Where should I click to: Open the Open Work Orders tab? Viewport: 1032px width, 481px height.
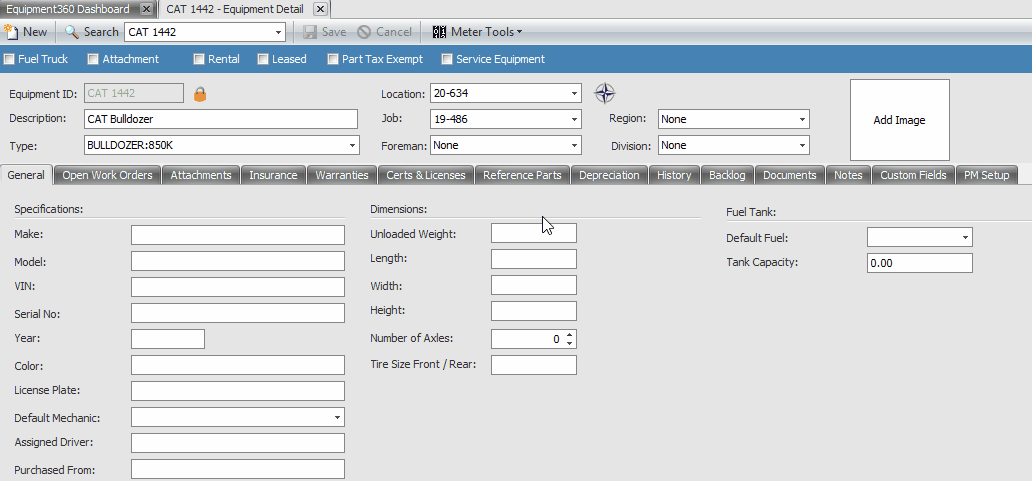pyautogui.click(x=107, y=175)
